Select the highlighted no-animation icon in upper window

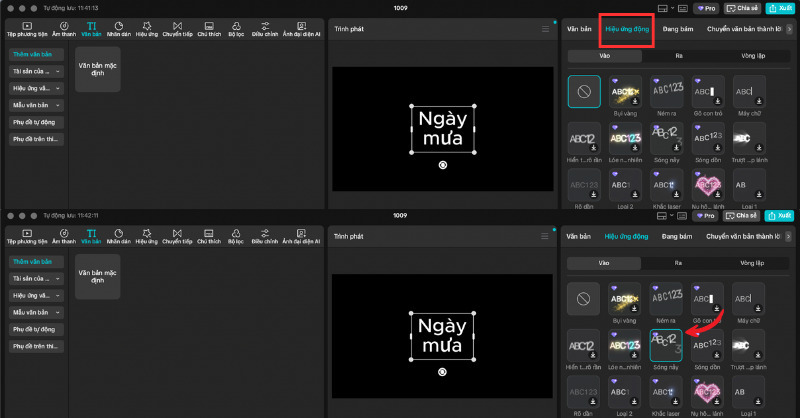click(584, 92)
